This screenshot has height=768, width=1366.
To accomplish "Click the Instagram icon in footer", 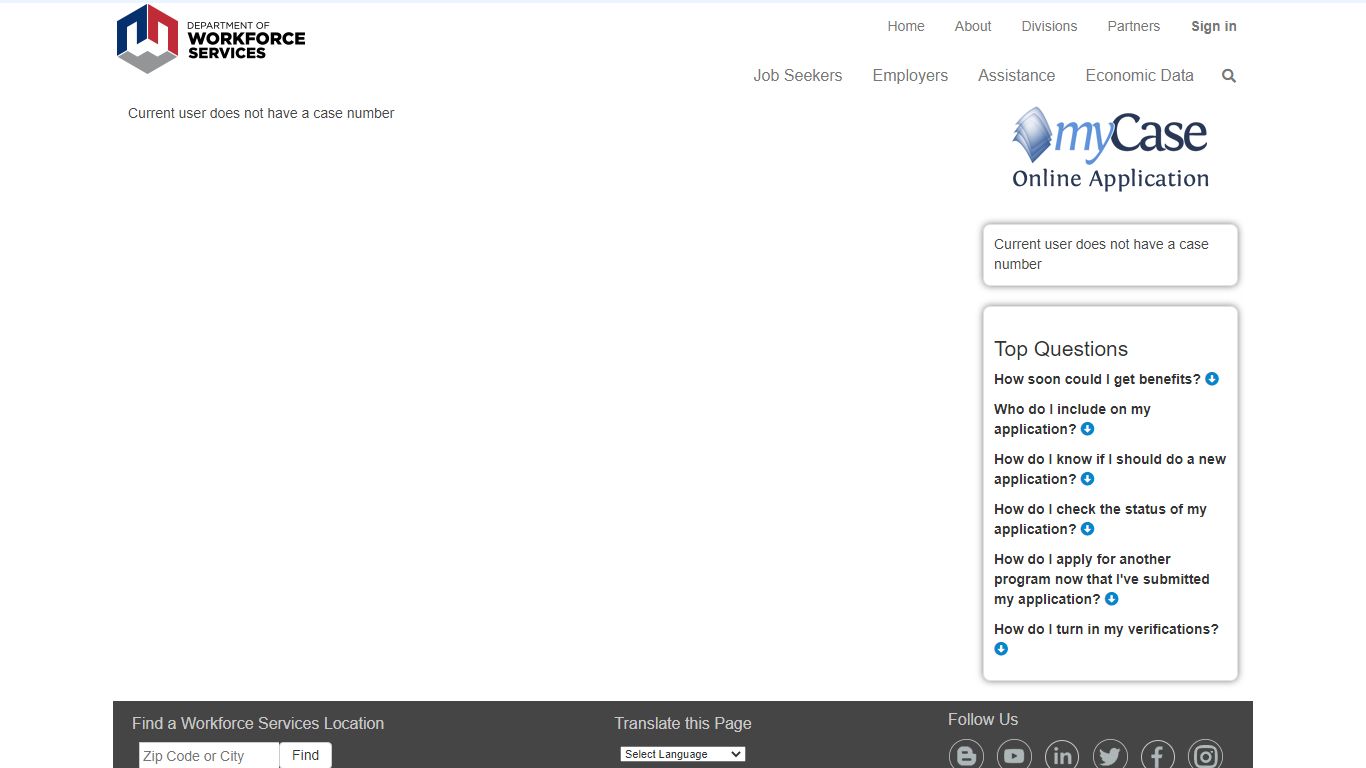I will [x=1206, y=756].
